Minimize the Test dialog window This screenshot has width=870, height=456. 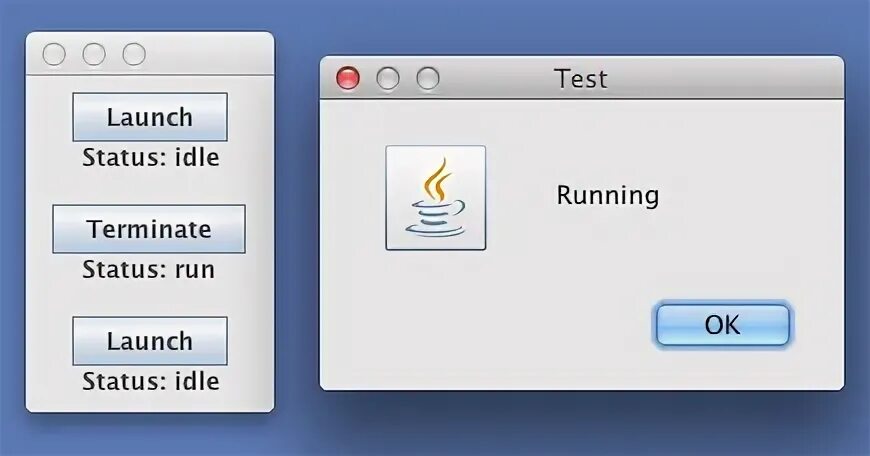(x=388, y=78)
